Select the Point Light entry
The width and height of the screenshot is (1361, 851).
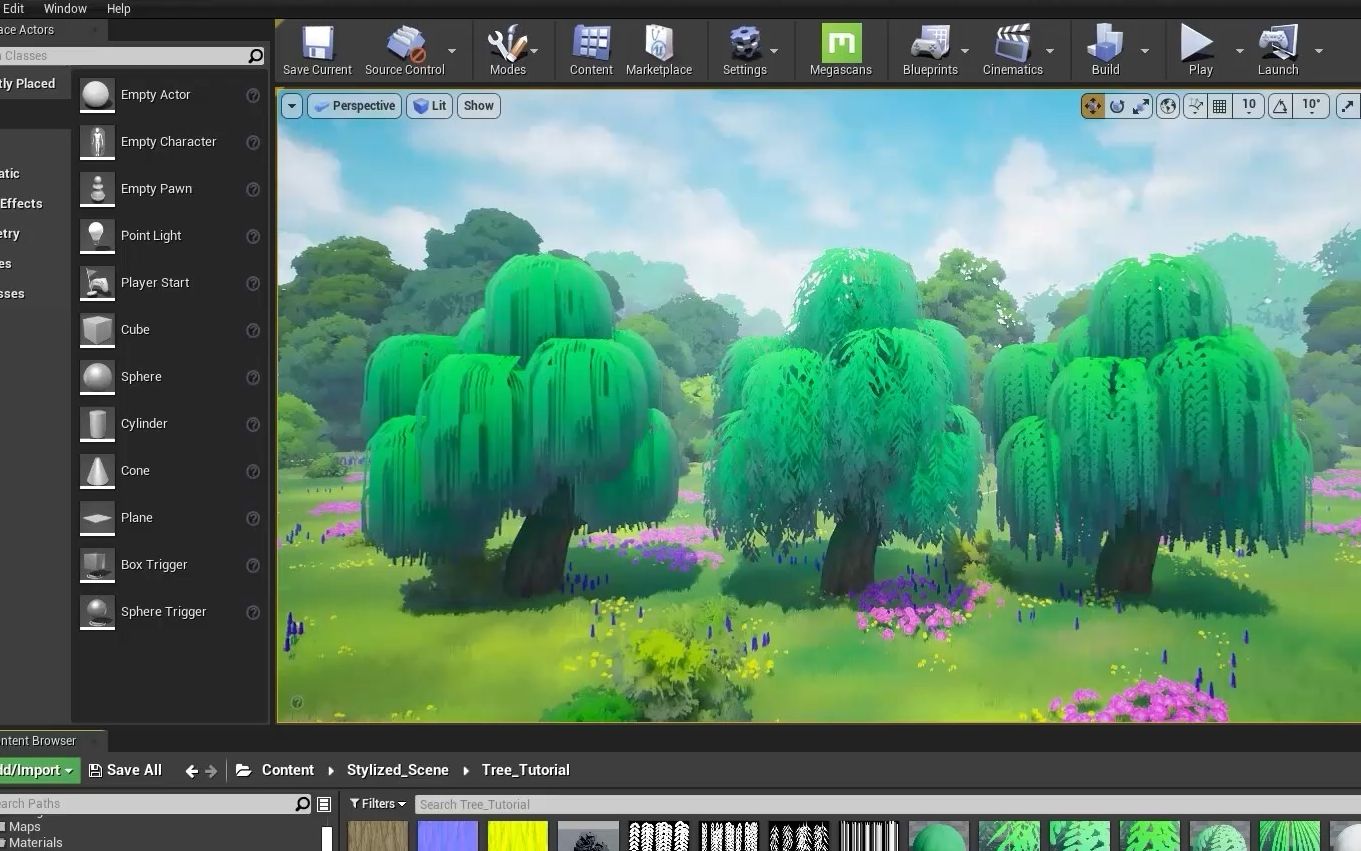(170, 236)
